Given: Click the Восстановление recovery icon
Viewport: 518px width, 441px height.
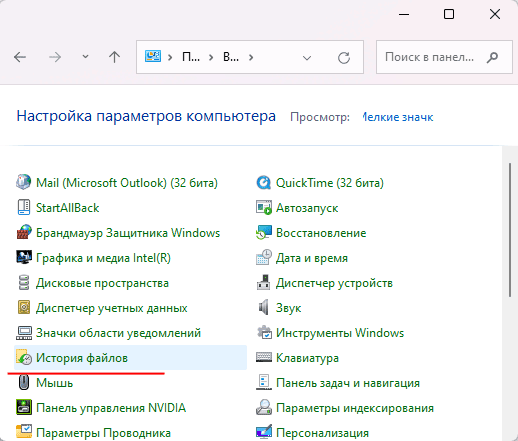Looking at the screenshot, I should click(264, 232).
